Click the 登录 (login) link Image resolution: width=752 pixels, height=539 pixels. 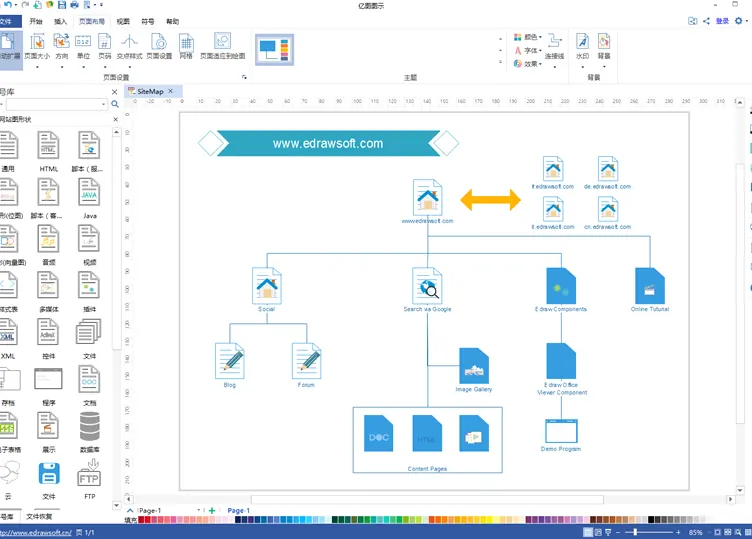(722, 21)
